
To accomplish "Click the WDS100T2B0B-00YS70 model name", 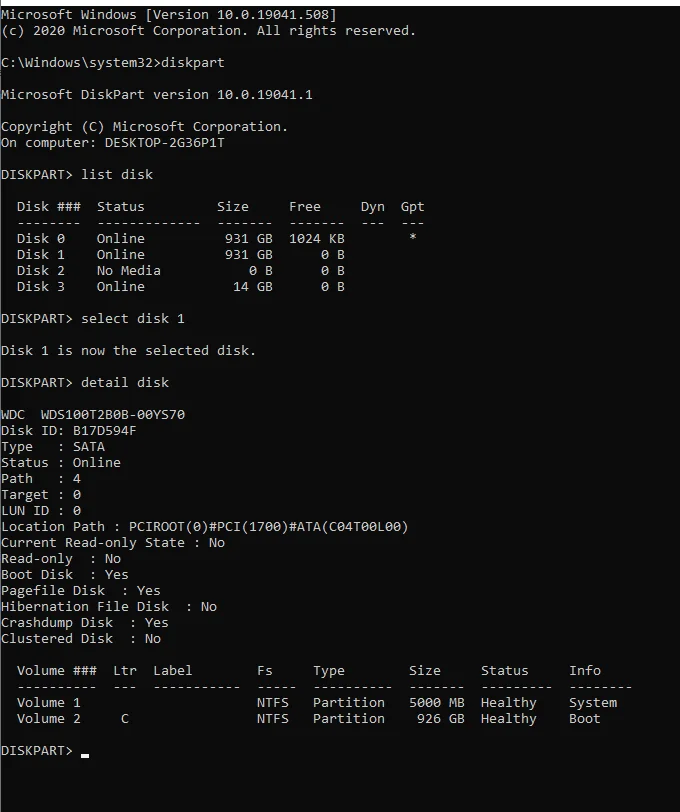I will [x=112, y=415].
